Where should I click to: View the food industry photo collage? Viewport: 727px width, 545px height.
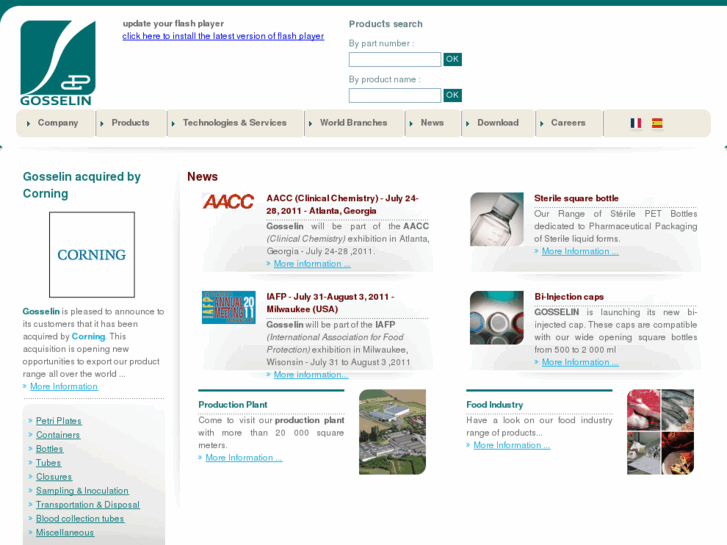[660, 432]
